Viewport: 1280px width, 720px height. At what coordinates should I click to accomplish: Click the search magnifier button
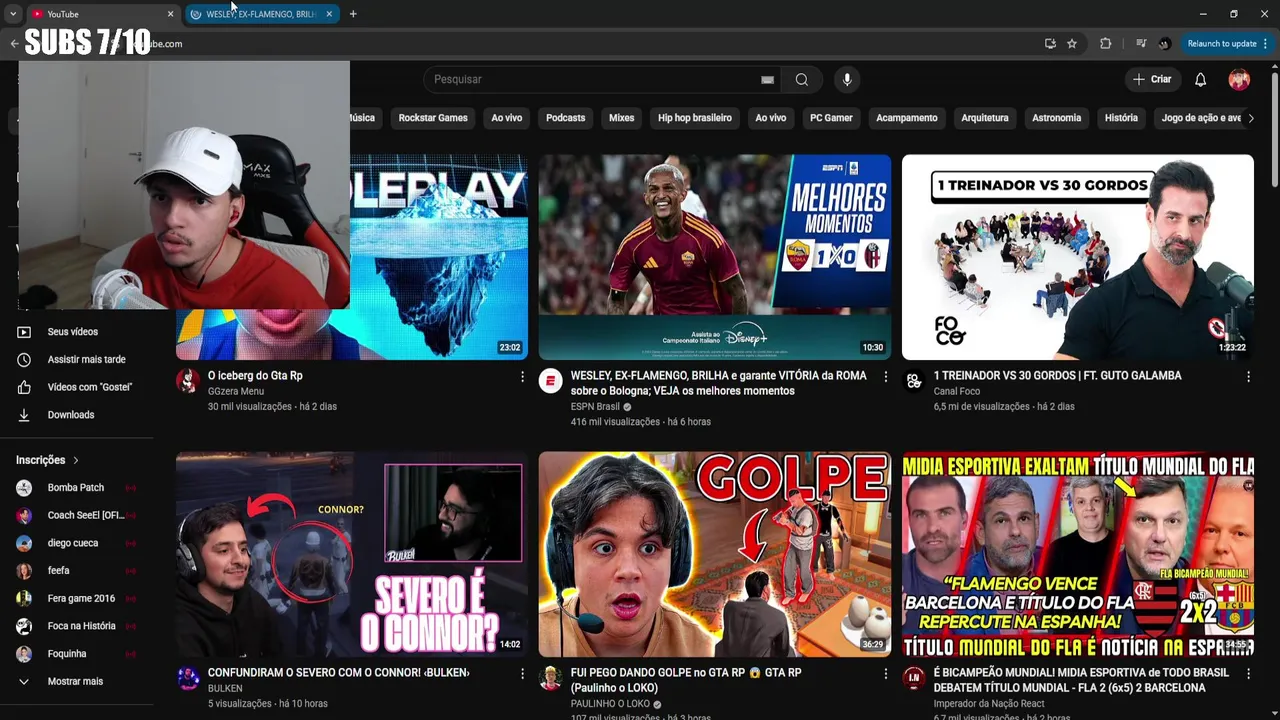pos(801,80)
